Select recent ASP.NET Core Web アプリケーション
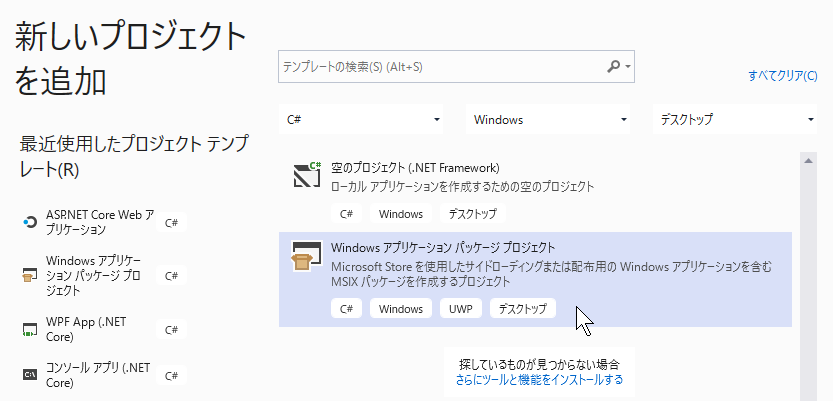 [x=100, y=223]
